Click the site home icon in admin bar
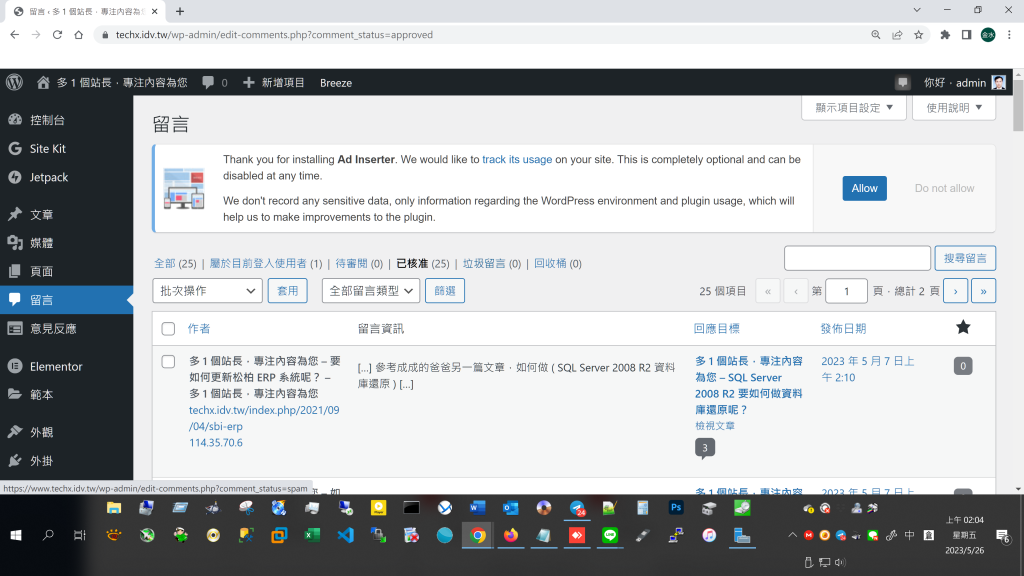 pos(43,82)
